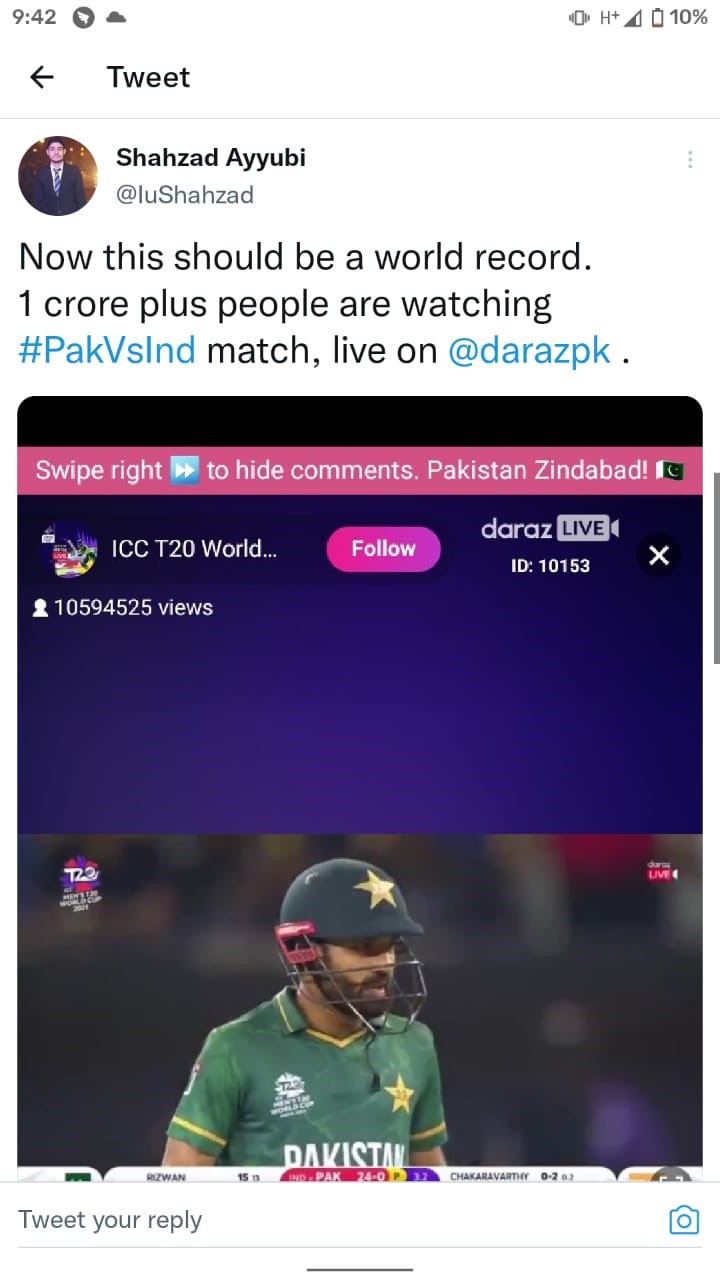Tap the @IuShahzad handle
This screenshot has height=1280, width=720.
click(x=185, y=195)
